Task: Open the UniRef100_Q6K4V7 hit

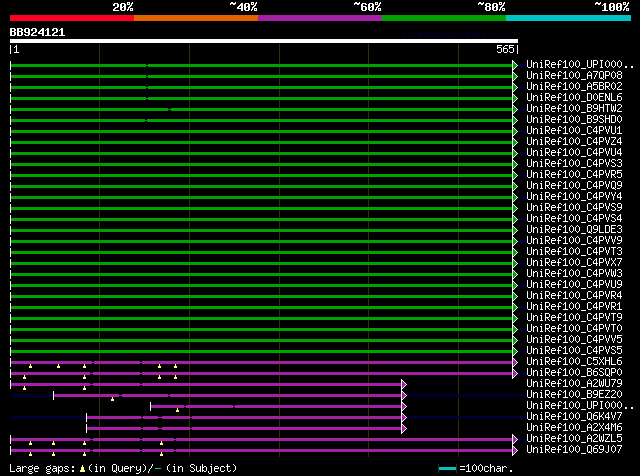Action: tap(573, 416)
